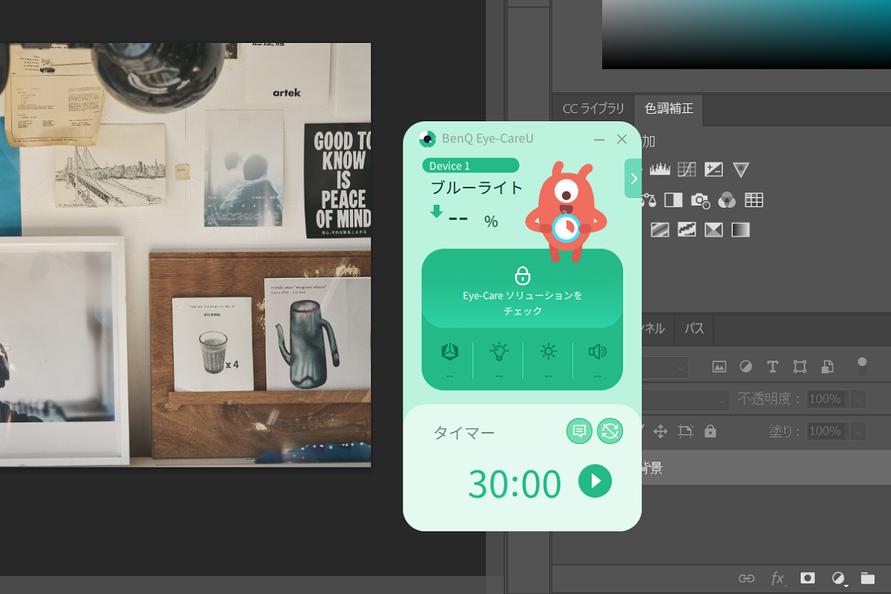Image resolution: width=891 pixels, height=594 pixels.
Task: Add a Channel Mixer adjustment
Action: (727, 200)
